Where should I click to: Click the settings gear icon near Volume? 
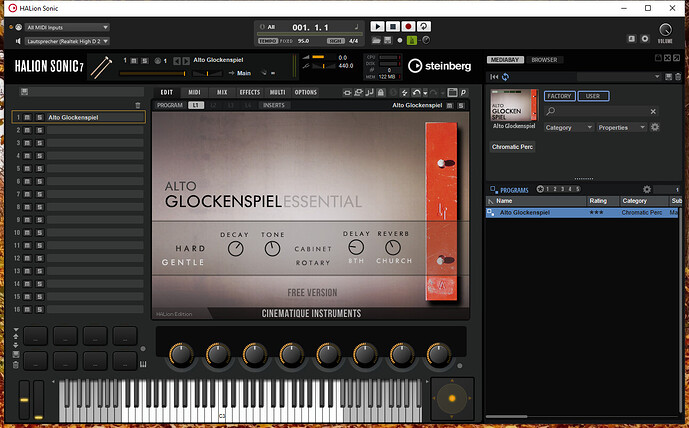pos(645,39)
